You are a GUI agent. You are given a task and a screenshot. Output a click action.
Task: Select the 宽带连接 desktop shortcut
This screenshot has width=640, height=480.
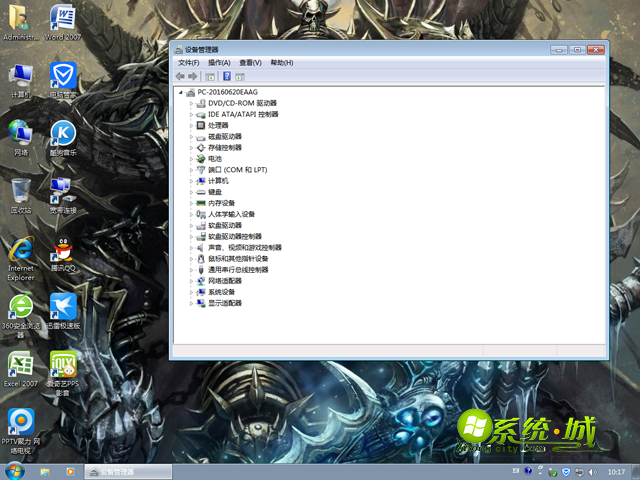63,196
